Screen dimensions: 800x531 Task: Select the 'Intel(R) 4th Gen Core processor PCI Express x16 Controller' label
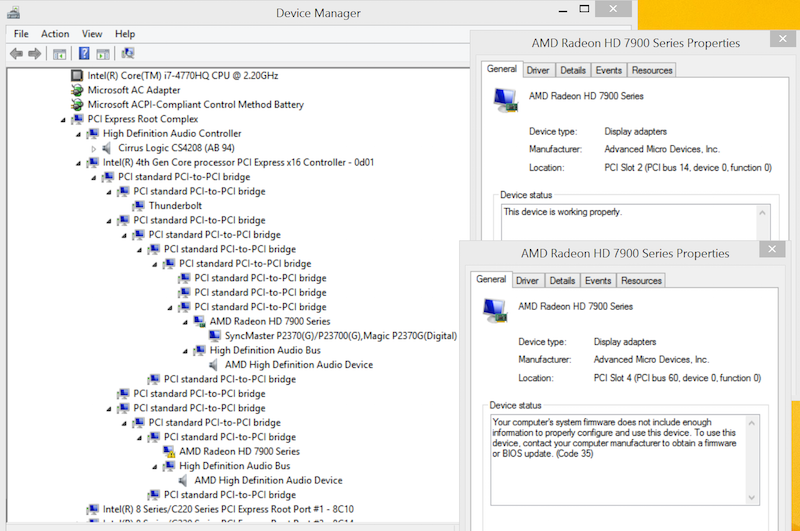pyautogui.click(x=238, y=162)
